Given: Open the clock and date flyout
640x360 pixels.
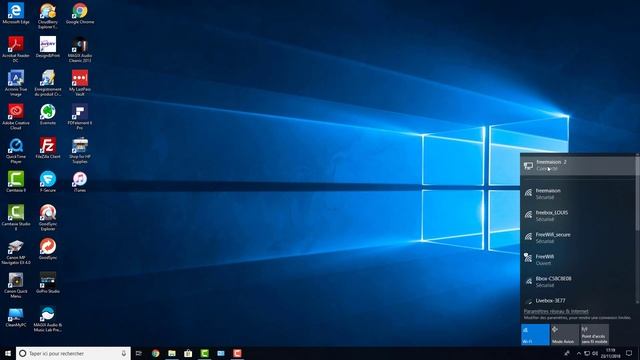Looking at the screenshot, I should tap(611, 353).
